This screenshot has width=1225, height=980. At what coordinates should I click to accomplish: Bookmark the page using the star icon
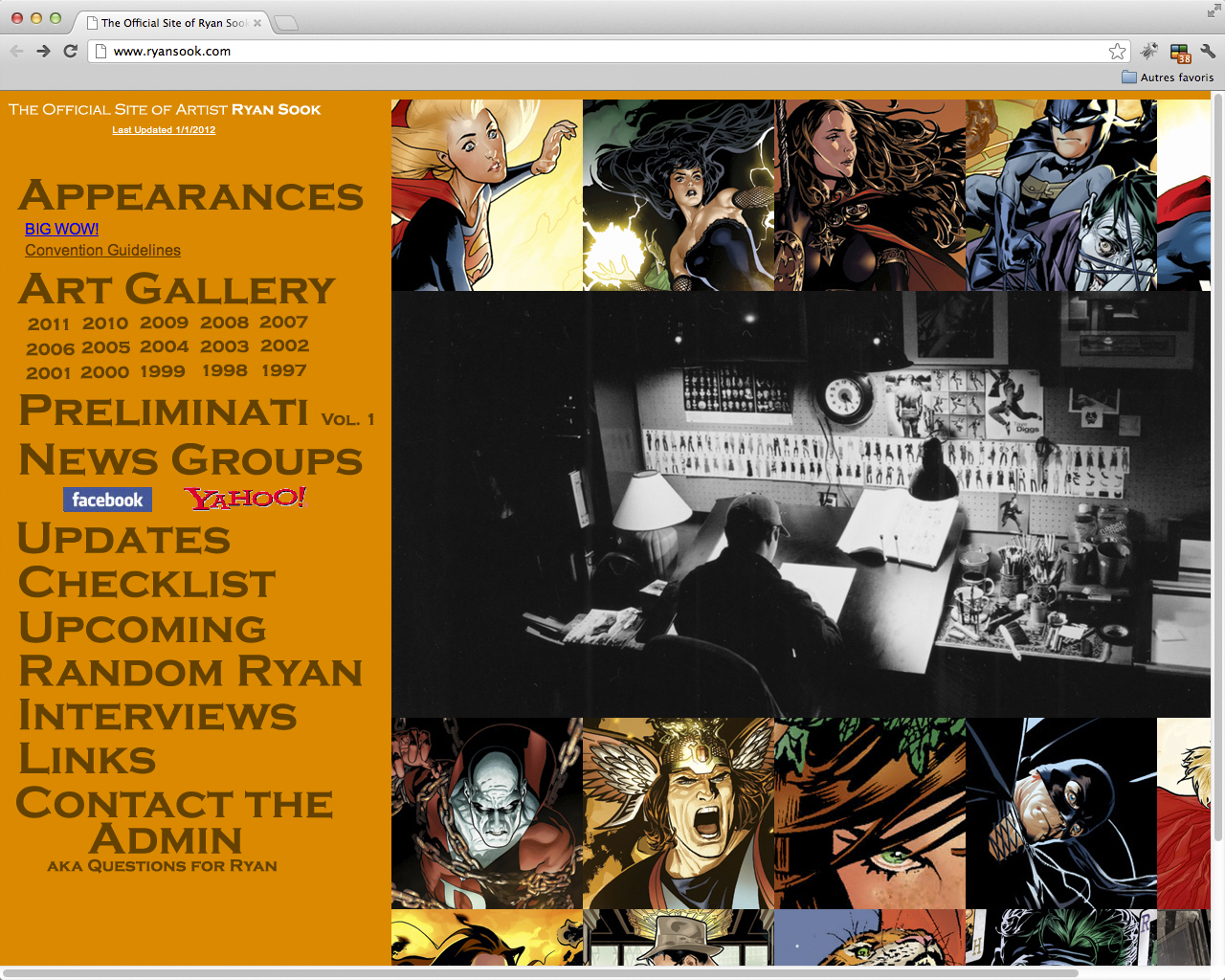tap(1117, 51)
